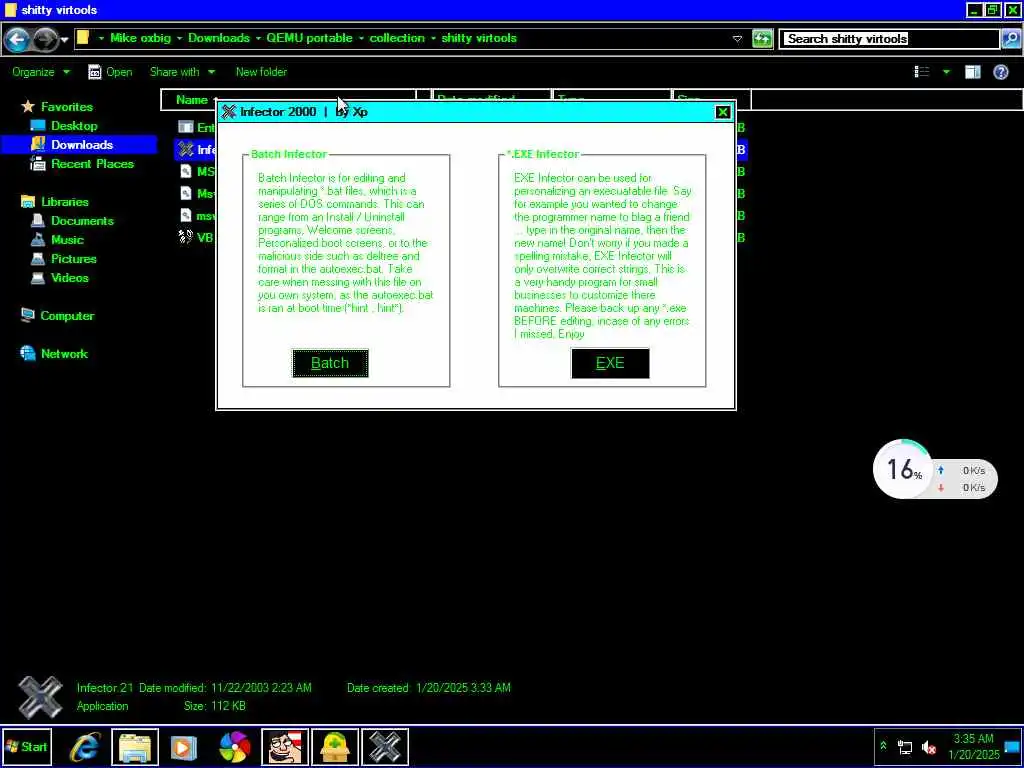Switch to Infector X taskbar icon
This screenshot has width=1024, height=768.
coord(385,746)
